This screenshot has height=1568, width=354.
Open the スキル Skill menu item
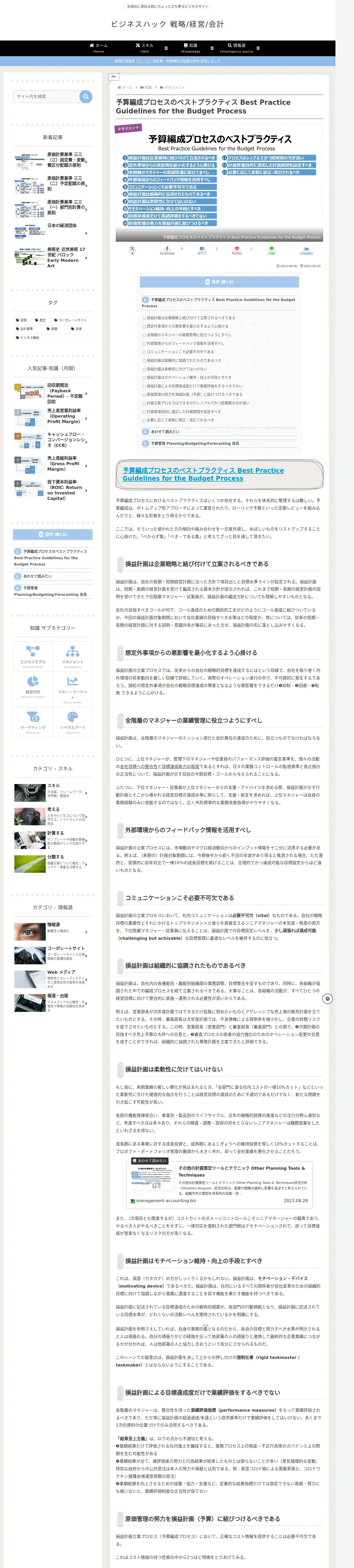tap(144, 48)
